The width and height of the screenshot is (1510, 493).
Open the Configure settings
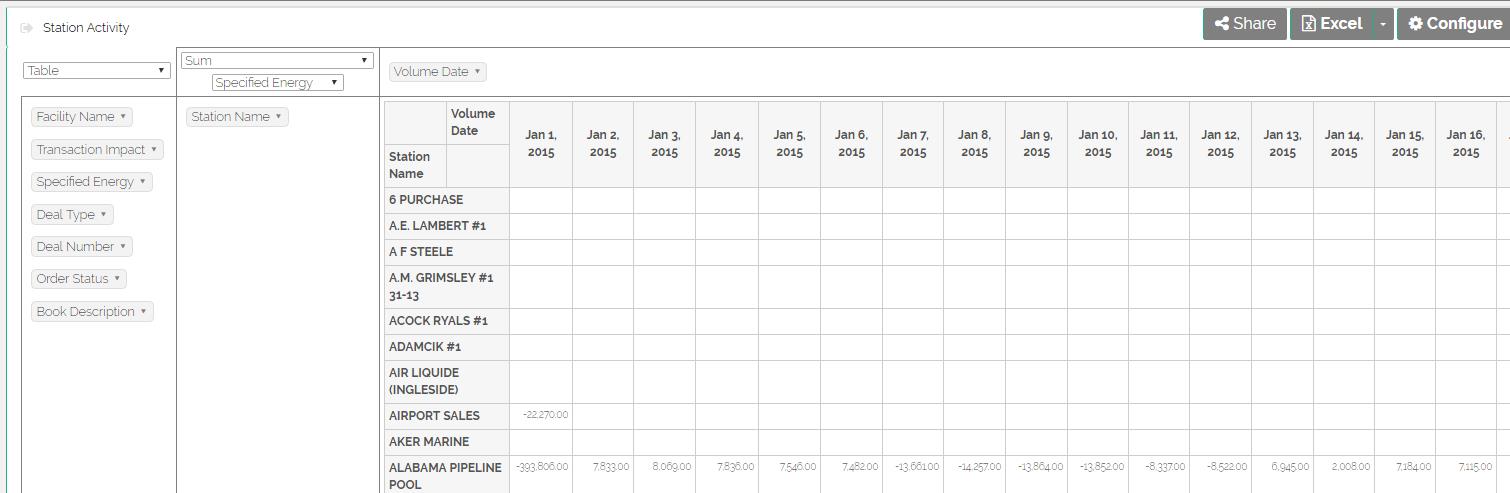tap(1454, 24)
